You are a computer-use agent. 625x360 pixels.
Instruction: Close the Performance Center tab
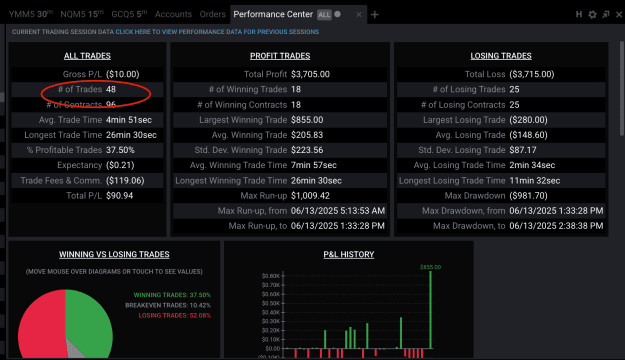(x=359, y=15)
